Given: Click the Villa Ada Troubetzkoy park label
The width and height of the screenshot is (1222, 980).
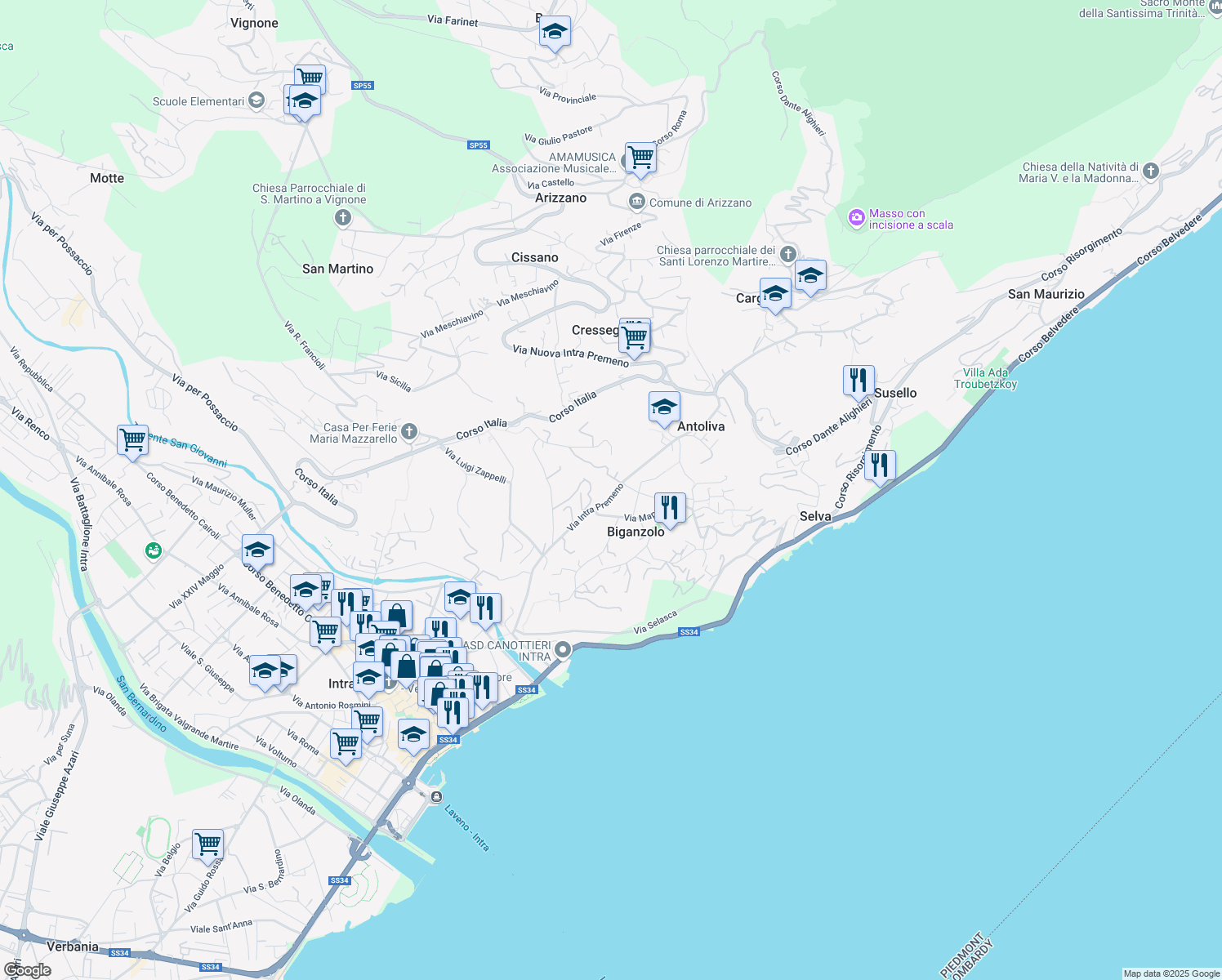Looking at the screenshot, I should tap(985, 378).
